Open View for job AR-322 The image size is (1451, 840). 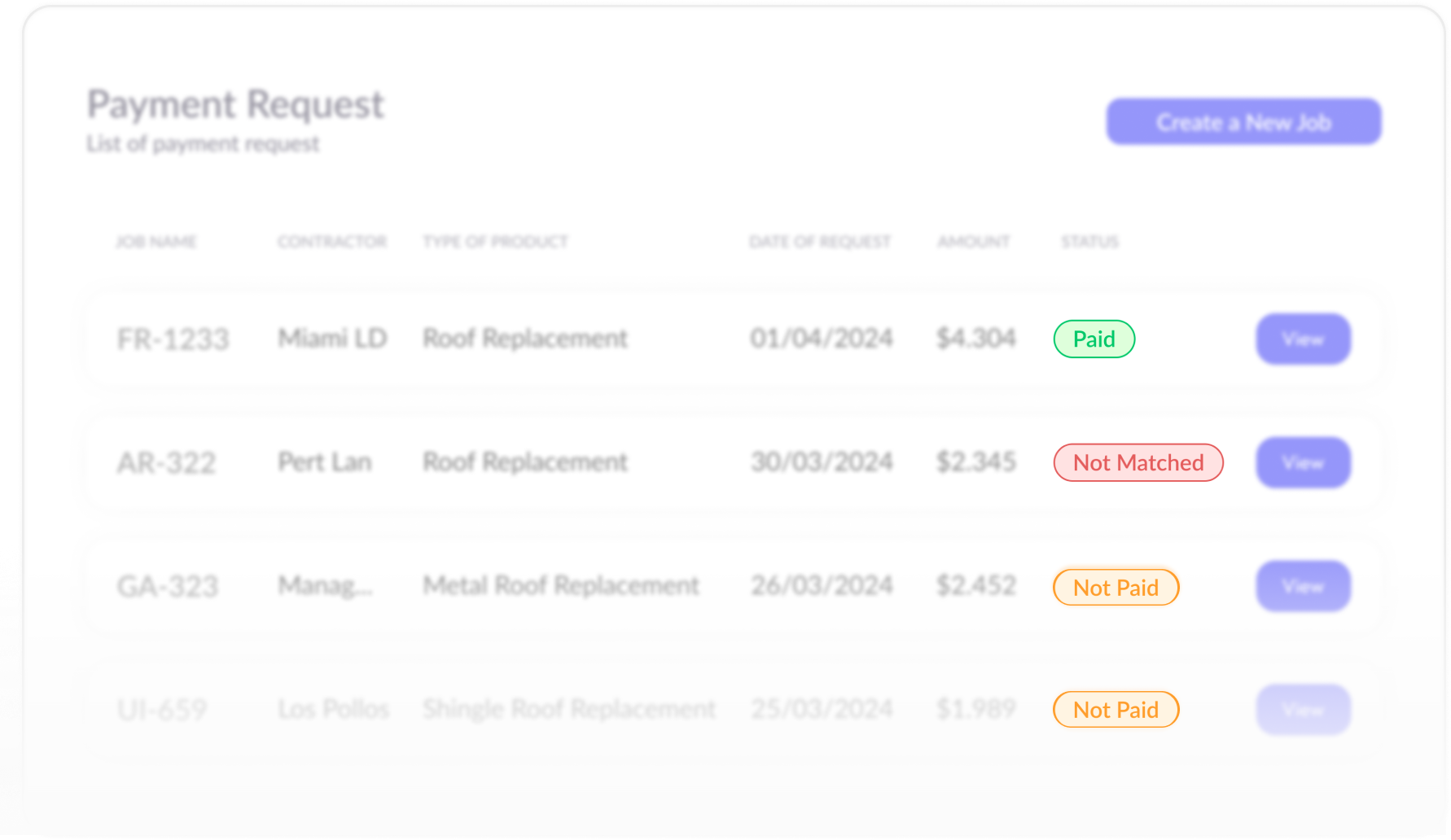pos(1303,462)
